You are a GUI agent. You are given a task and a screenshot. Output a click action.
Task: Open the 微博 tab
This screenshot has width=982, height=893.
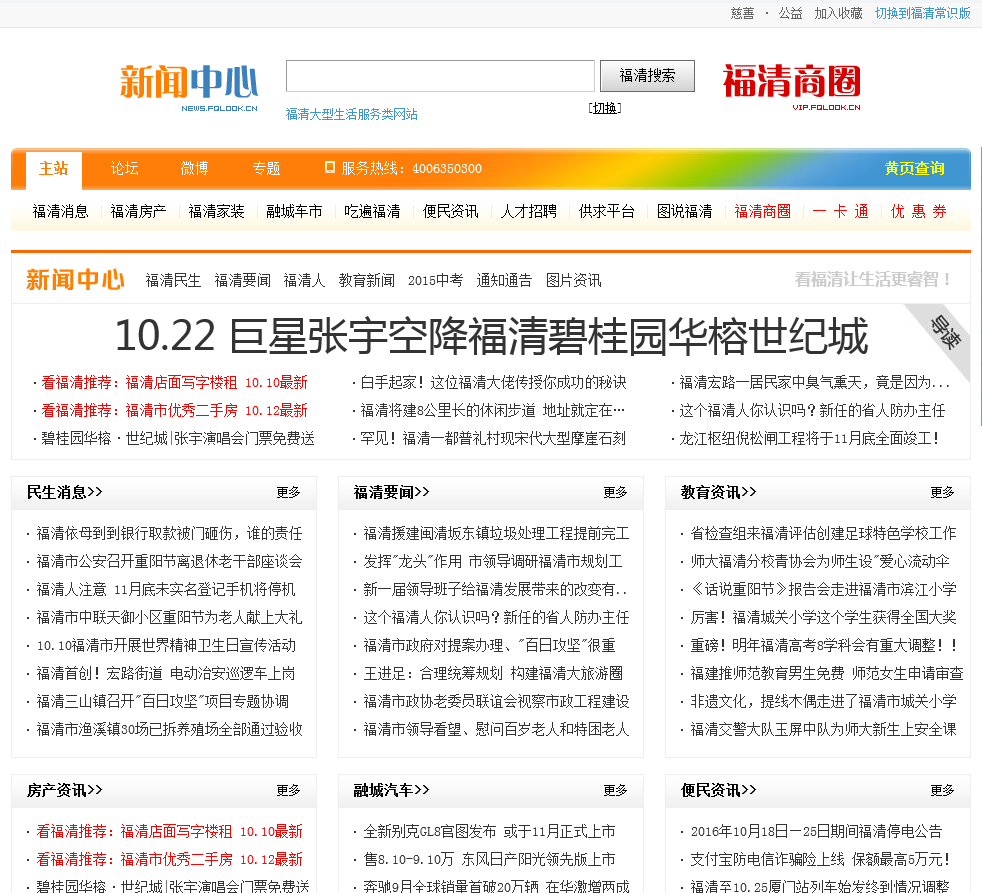point(195,168)
